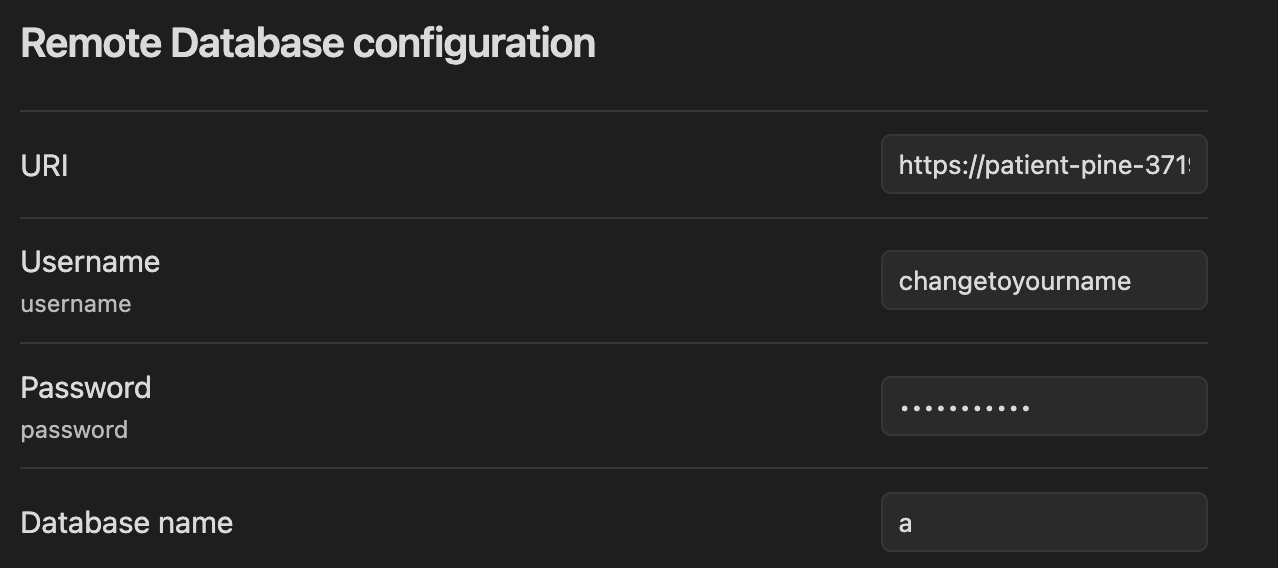
Task: Click the URI setting label
Action: 45,166
